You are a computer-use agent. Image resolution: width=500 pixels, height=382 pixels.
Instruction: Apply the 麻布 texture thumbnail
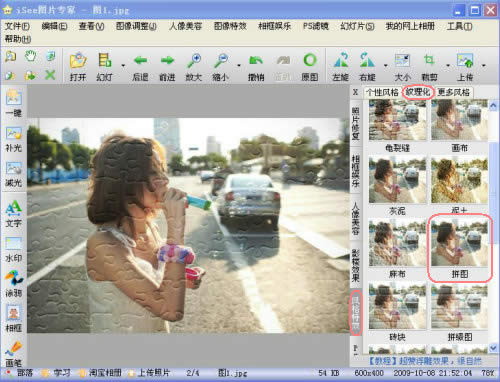click(397, 243)
